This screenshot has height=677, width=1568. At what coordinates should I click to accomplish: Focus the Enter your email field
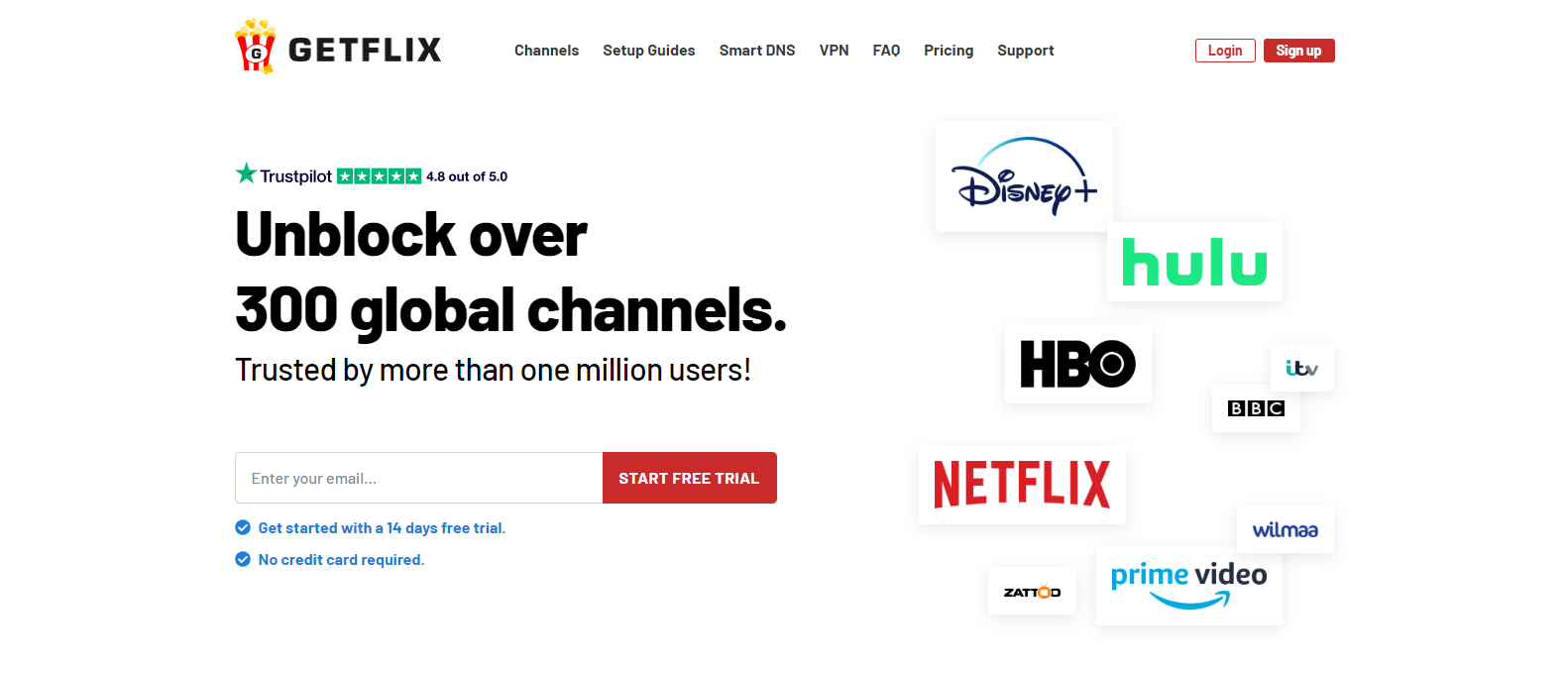point(419,478)
